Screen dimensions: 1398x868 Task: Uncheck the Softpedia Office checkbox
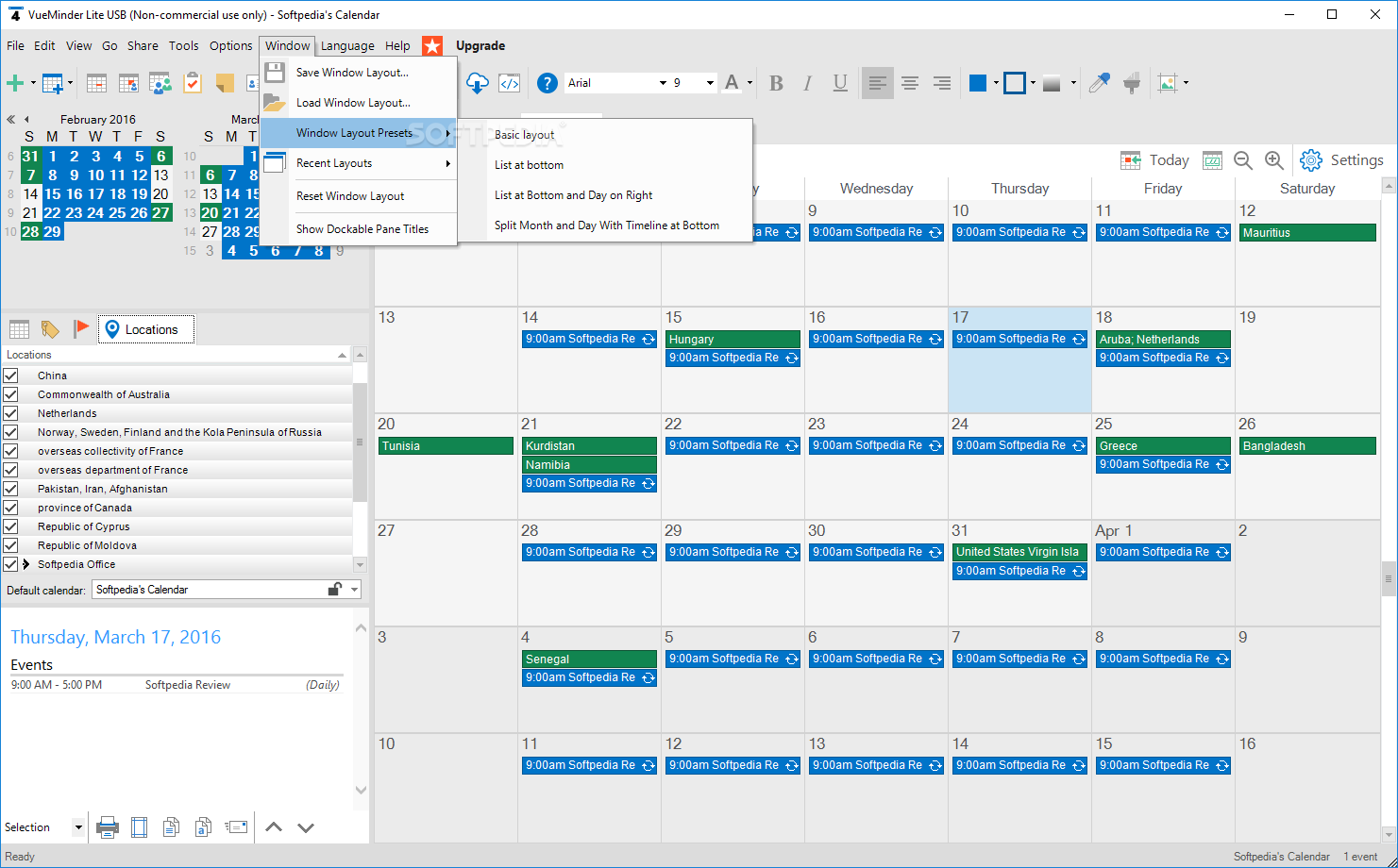tap(11, 564)
